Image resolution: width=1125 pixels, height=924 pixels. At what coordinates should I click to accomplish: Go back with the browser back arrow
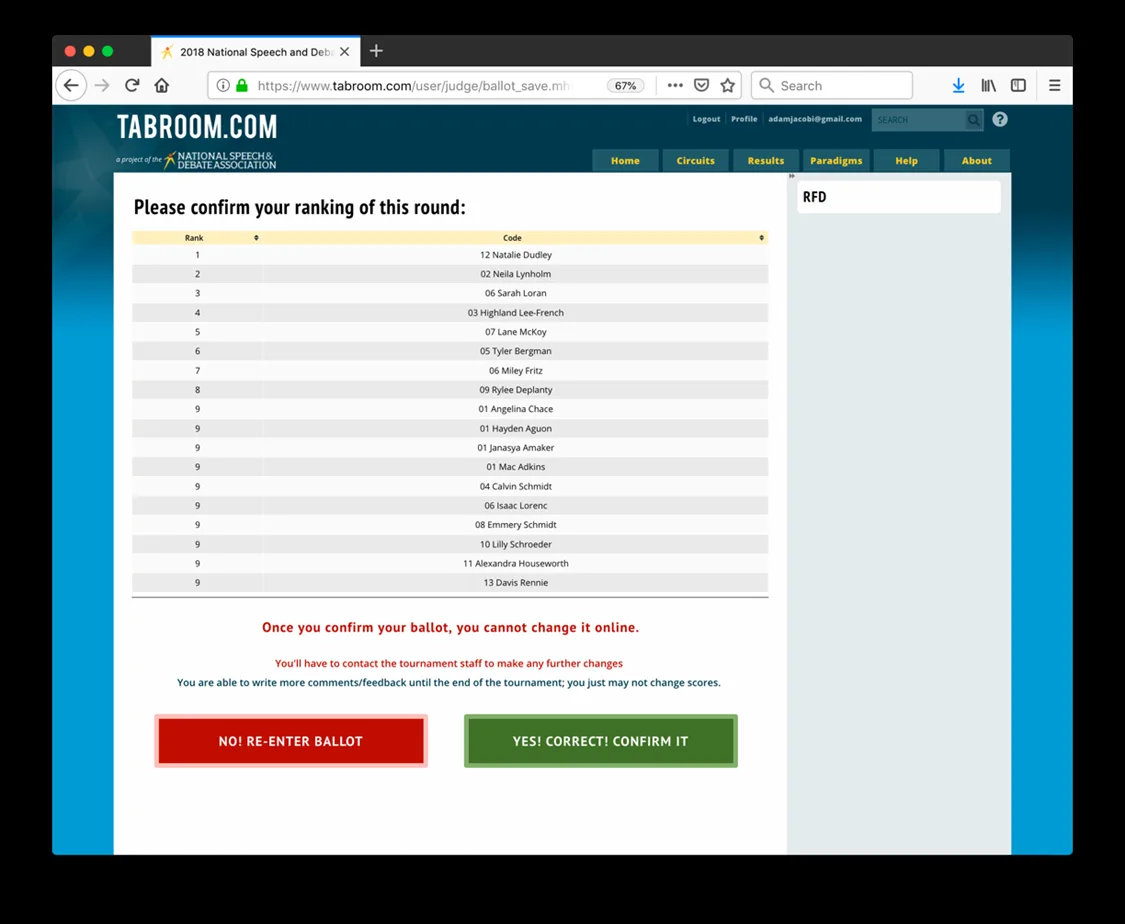[71, 85]
